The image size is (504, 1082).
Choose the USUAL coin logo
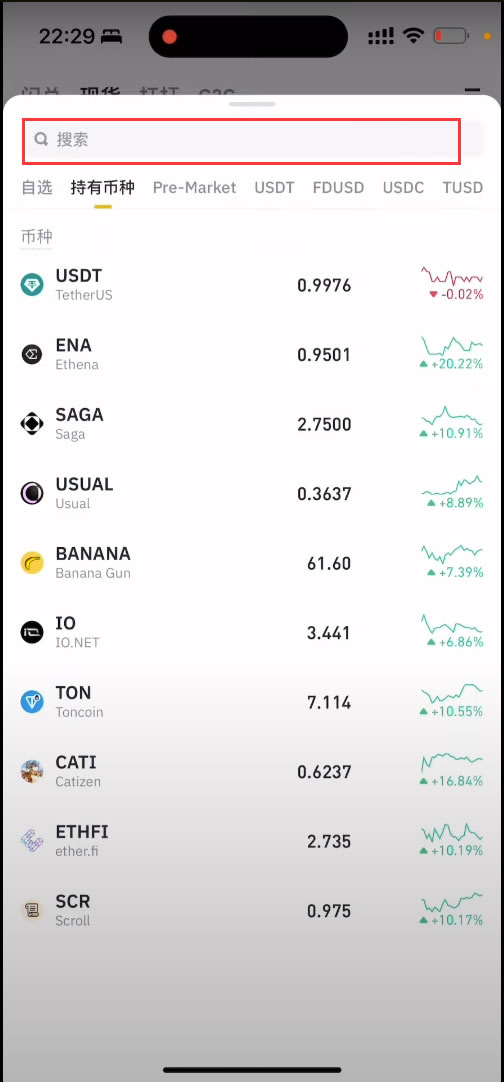pyautogui.click(x=32, y=493)
